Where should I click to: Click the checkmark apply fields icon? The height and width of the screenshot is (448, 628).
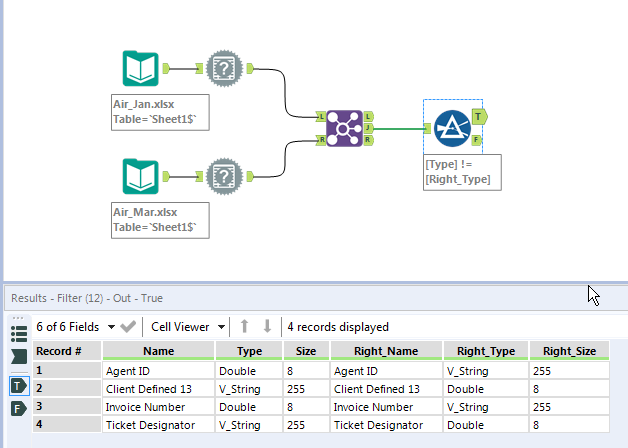tap(128, 327)
